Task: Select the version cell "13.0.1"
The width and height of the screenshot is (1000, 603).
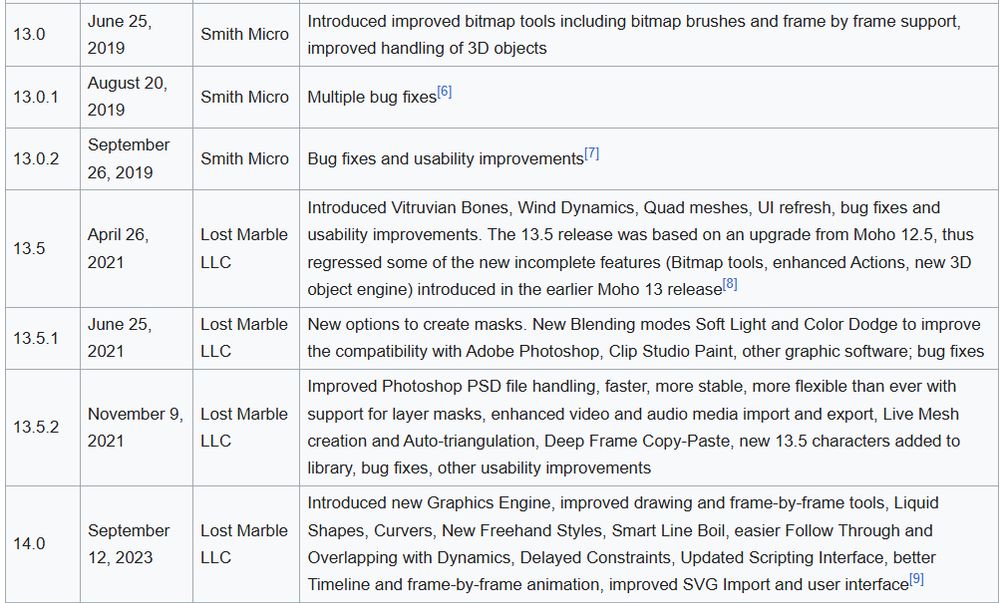Action: point(36,97)
